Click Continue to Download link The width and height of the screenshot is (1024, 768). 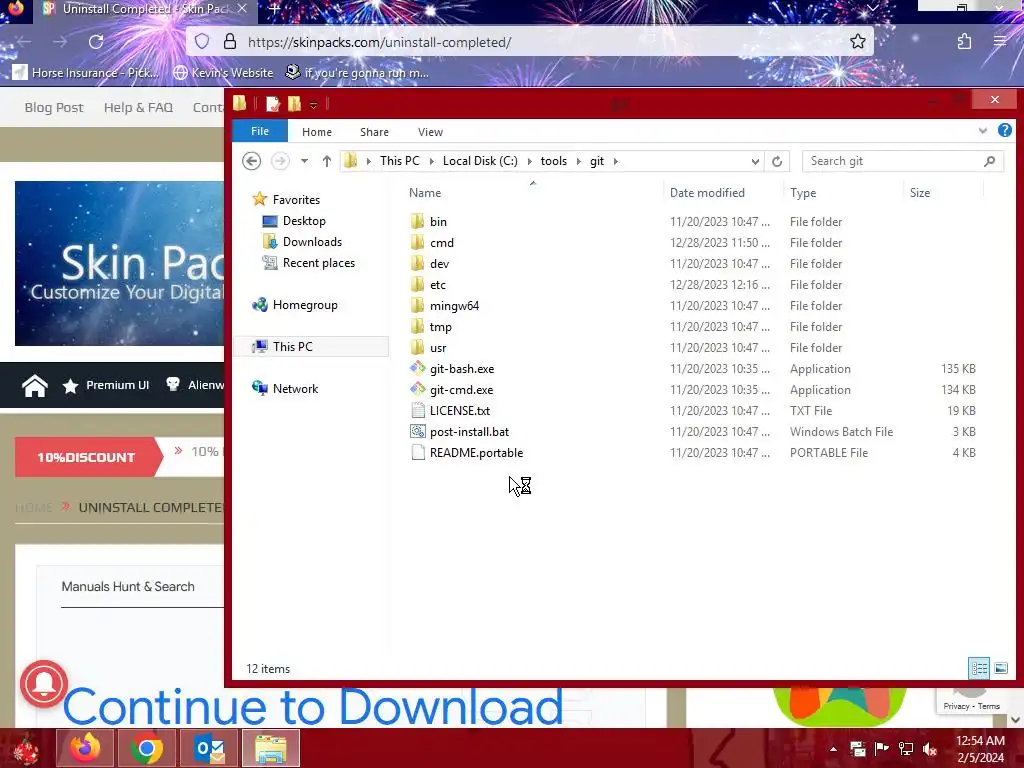point(313,707)
